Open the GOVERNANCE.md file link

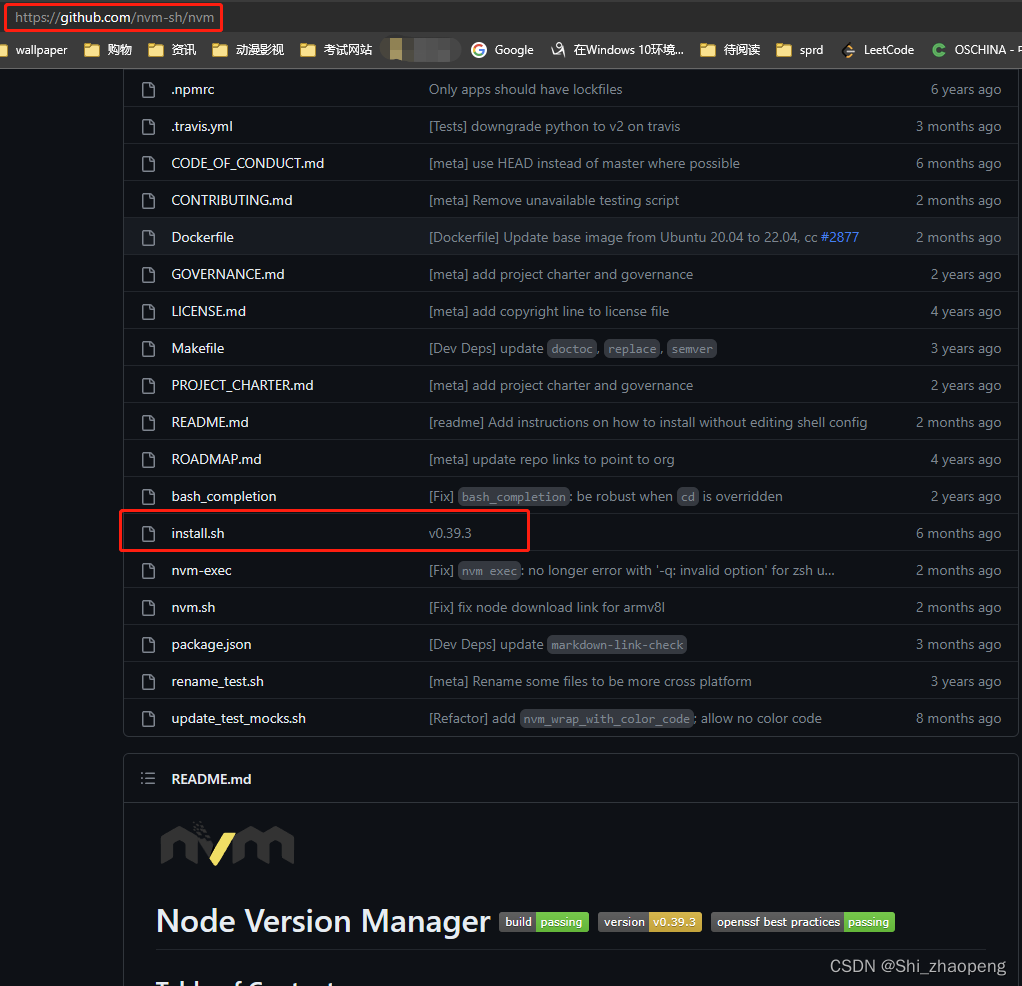coord(228,274)
